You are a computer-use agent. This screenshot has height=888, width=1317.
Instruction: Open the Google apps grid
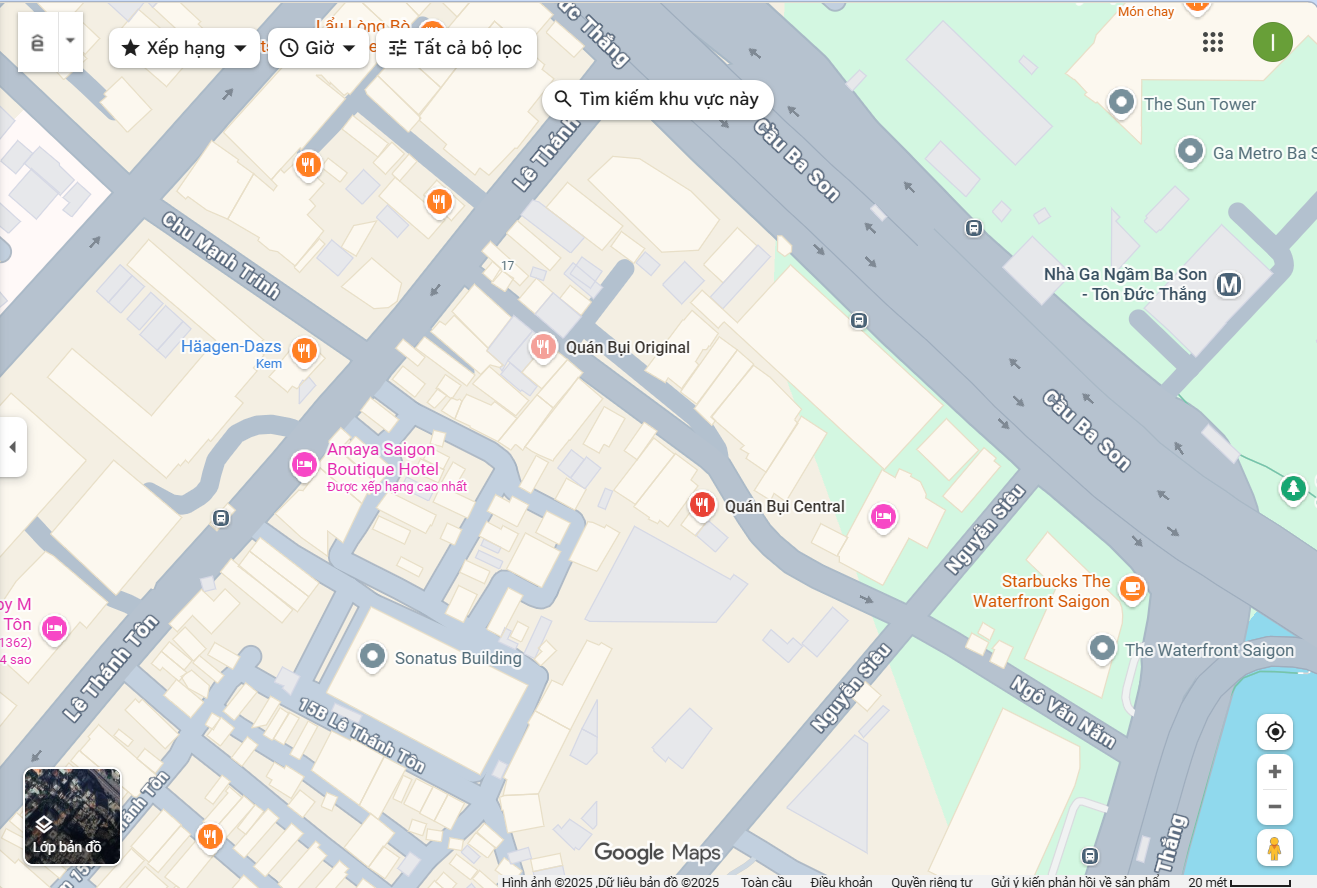tap(1213, 42)
